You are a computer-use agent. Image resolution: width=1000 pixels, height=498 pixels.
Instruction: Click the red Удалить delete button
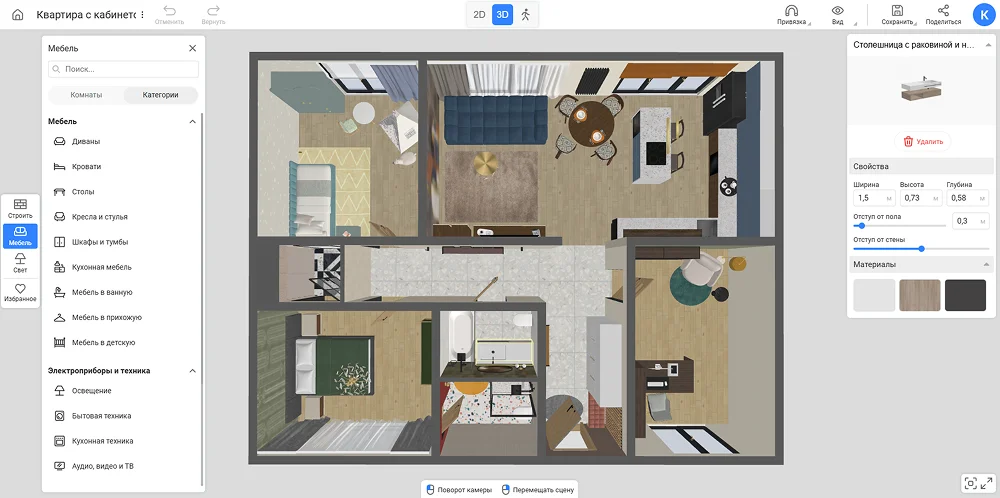point(922,142)
